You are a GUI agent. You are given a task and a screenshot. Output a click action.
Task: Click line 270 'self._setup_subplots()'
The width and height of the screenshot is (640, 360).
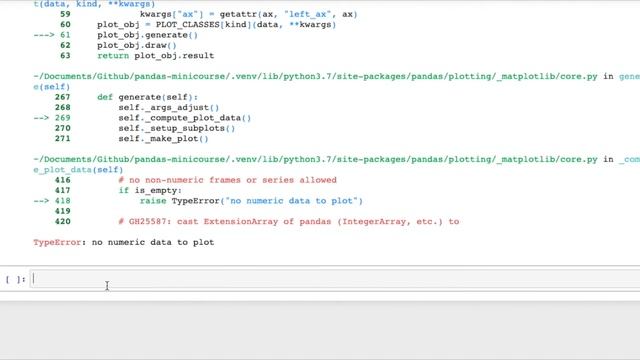[177, 128]
